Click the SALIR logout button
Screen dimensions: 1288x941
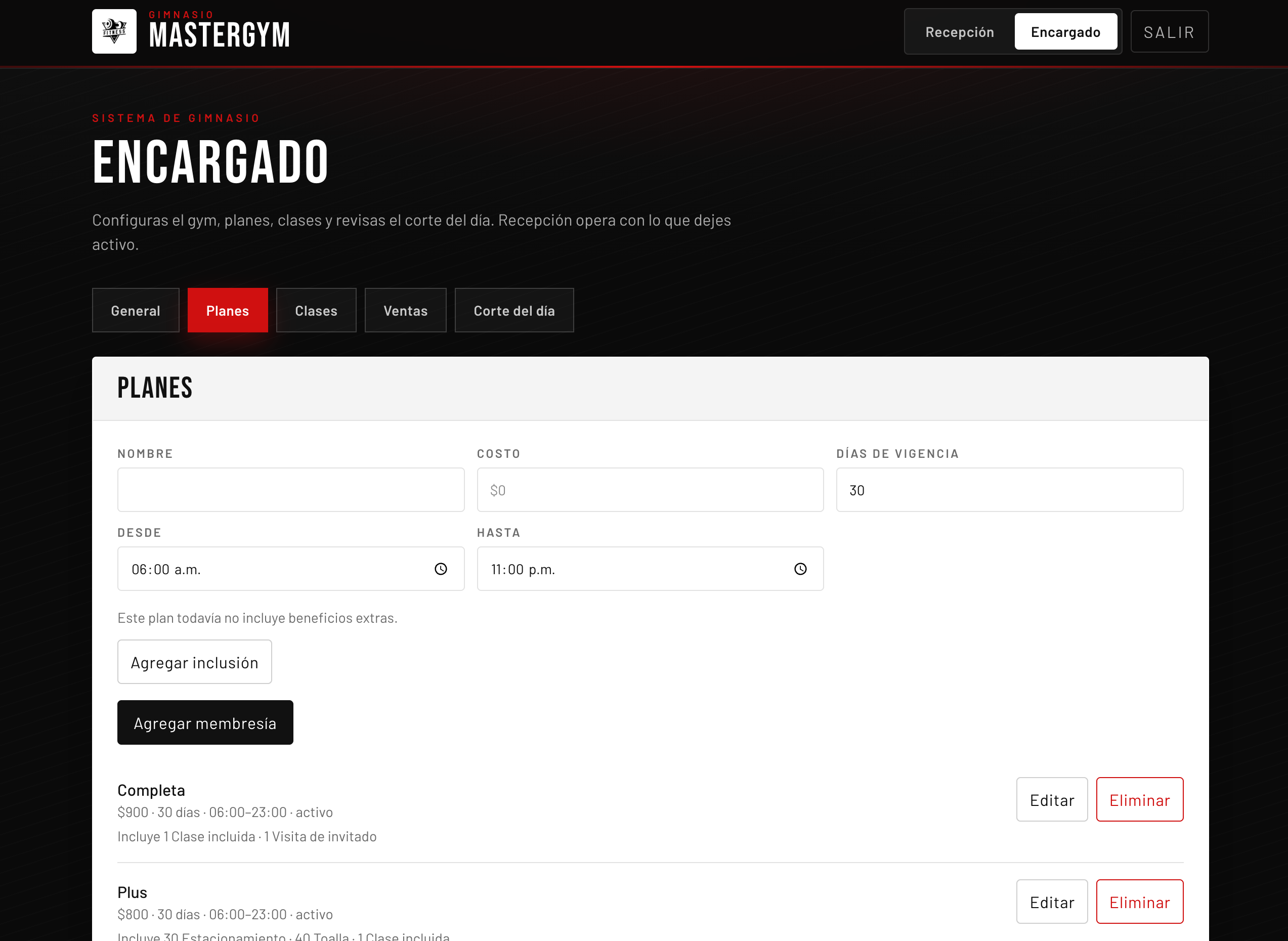coord(1169,32)
